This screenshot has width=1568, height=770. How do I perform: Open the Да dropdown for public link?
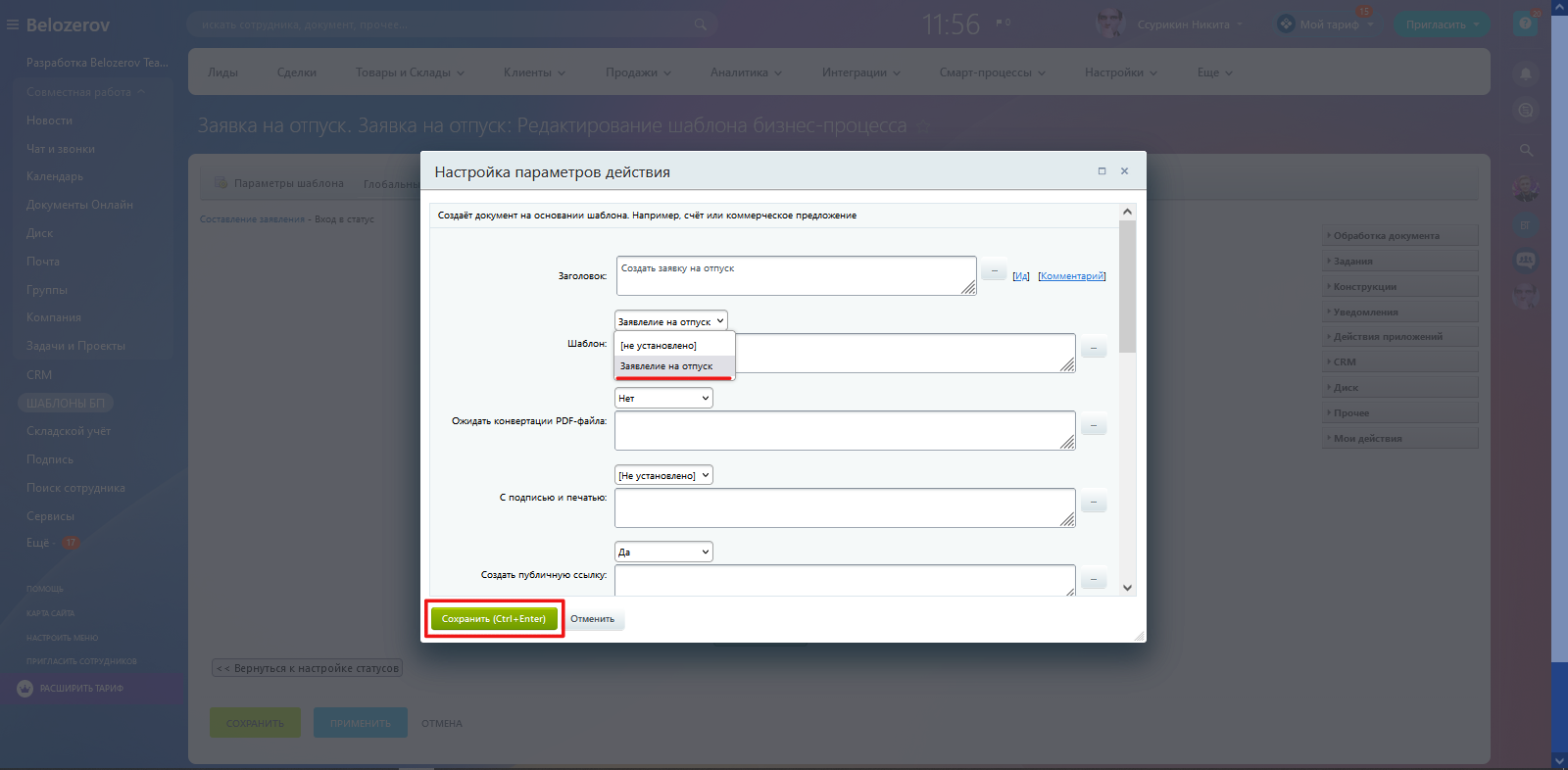[x=663, y=552]
